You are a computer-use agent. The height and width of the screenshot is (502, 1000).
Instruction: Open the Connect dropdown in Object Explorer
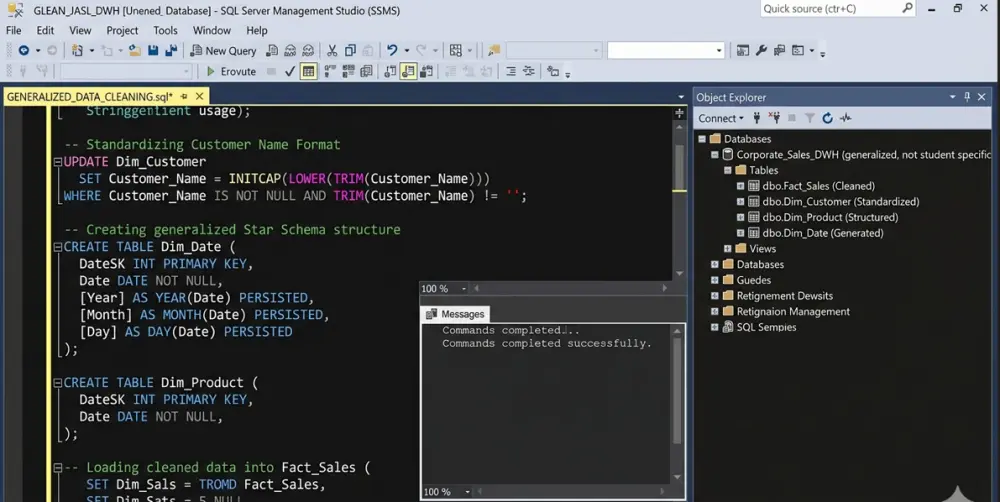point(721,118)
